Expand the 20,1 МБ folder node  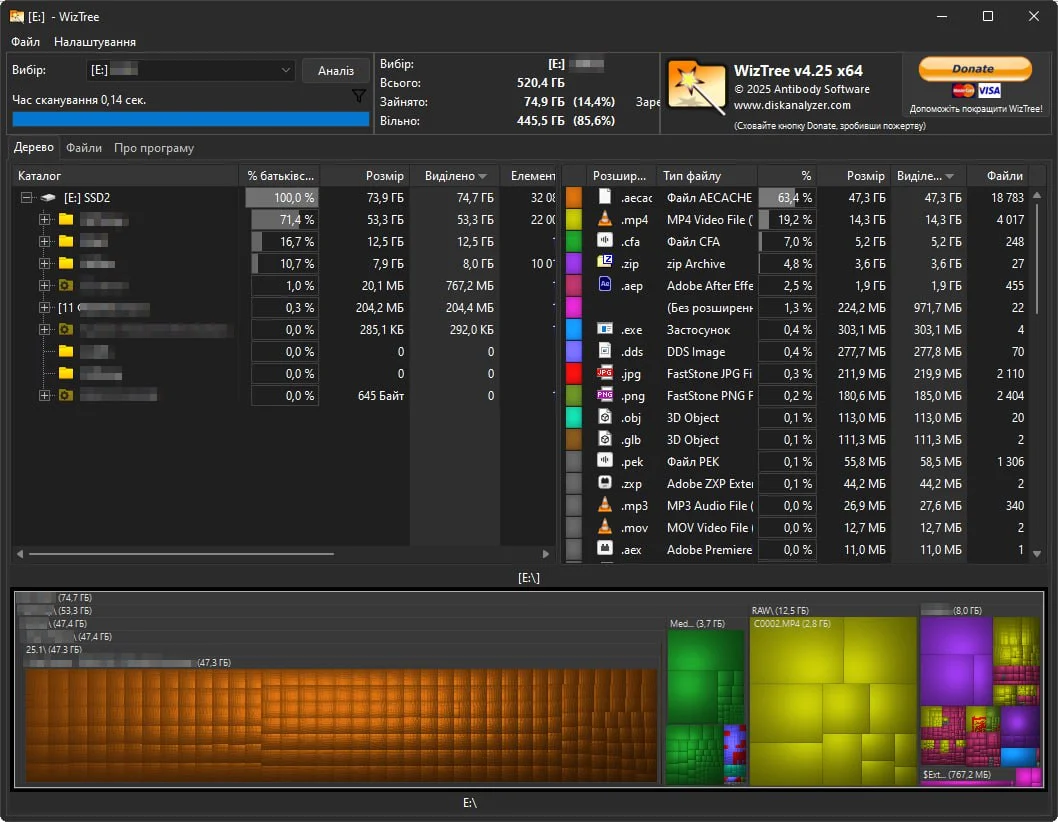pos(45,285)
